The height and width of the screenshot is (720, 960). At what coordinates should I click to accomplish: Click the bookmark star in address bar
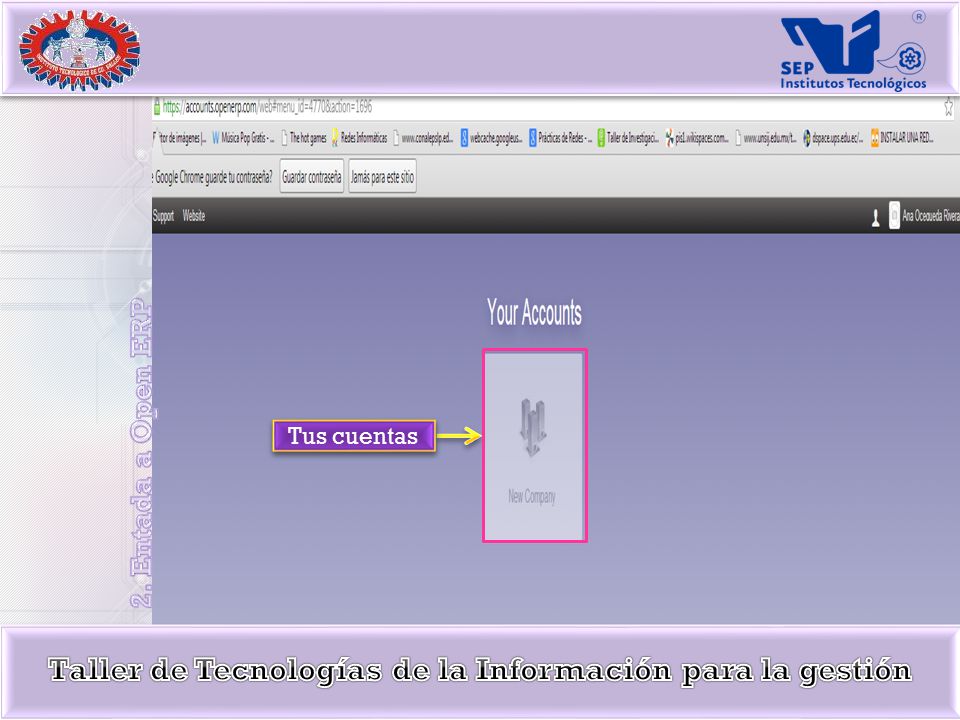click(948, 107)
